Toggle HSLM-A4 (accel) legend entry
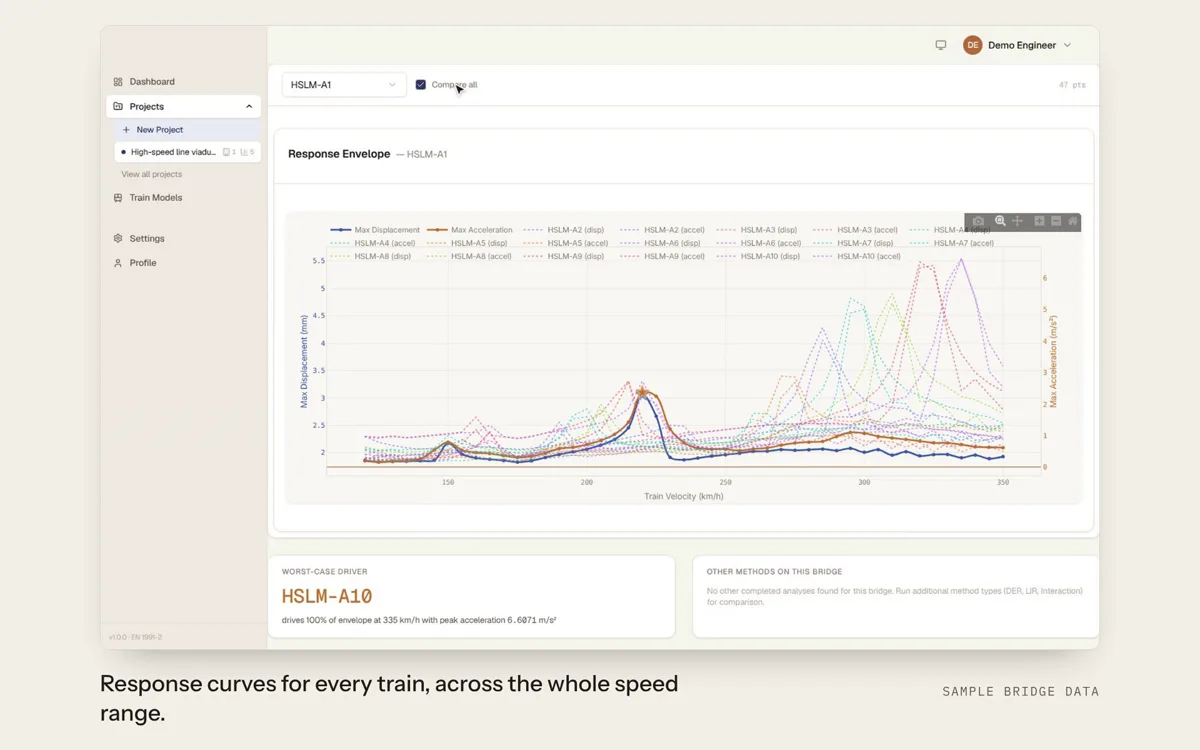 (372, 243)
